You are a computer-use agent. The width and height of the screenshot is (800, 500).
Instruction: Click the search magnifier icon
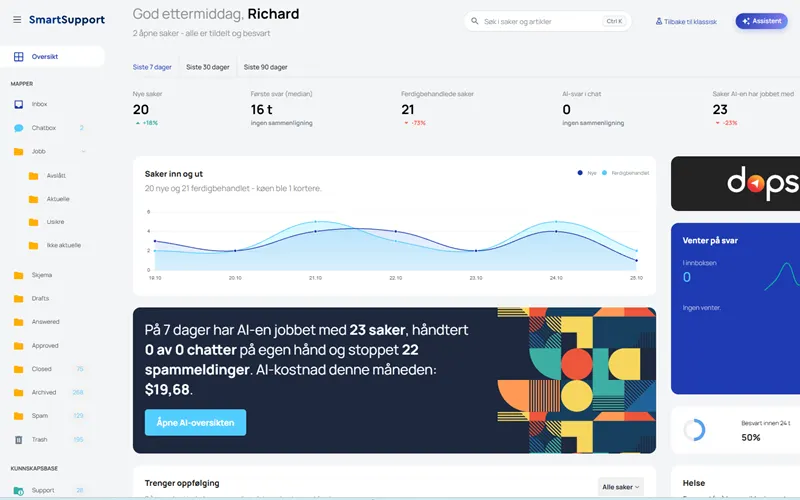(x=474, y=21)
